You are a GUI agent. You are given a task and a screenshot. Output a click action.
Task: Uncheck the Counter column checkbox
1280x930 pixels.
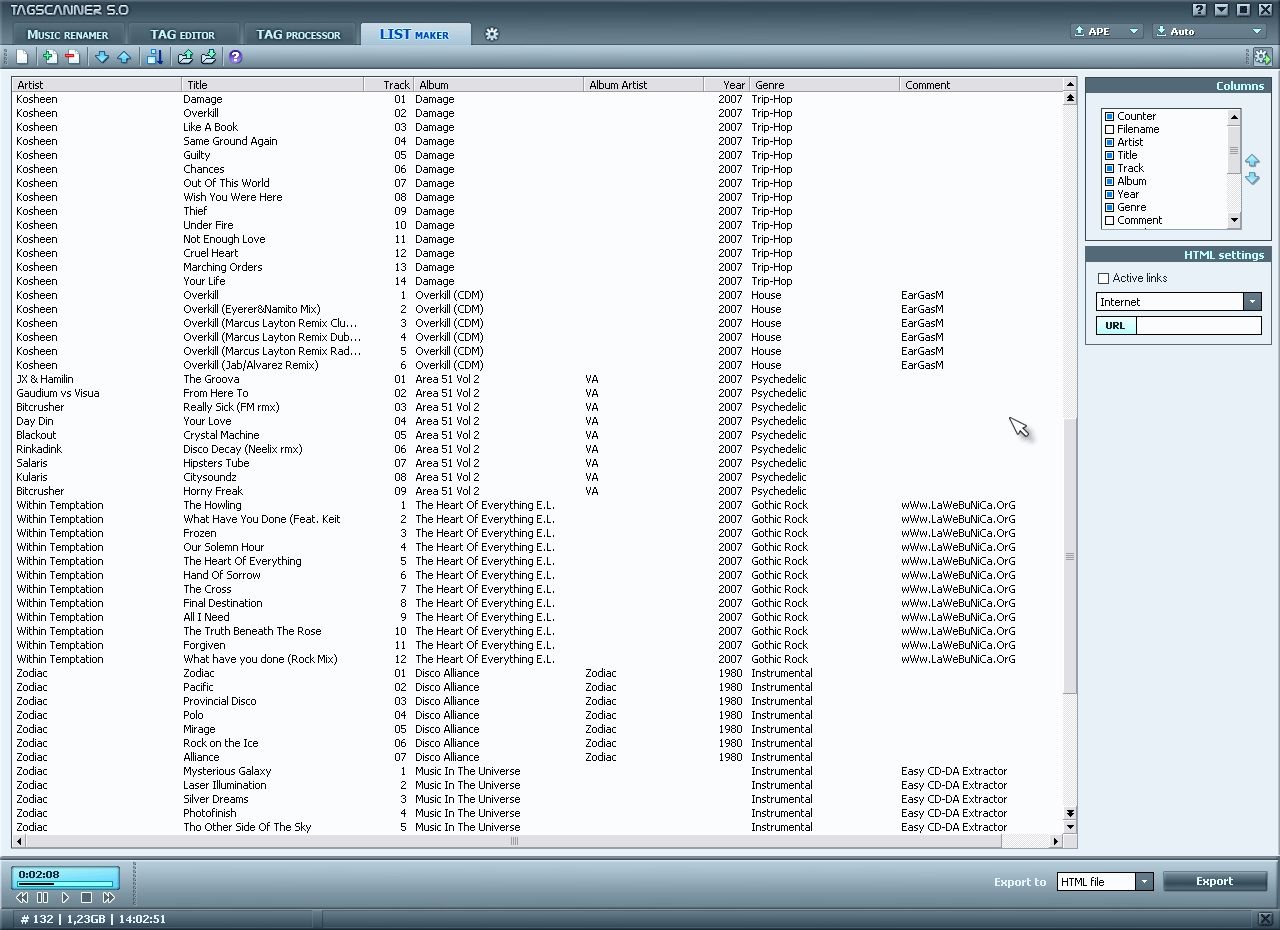click(x=1109, y=116)
